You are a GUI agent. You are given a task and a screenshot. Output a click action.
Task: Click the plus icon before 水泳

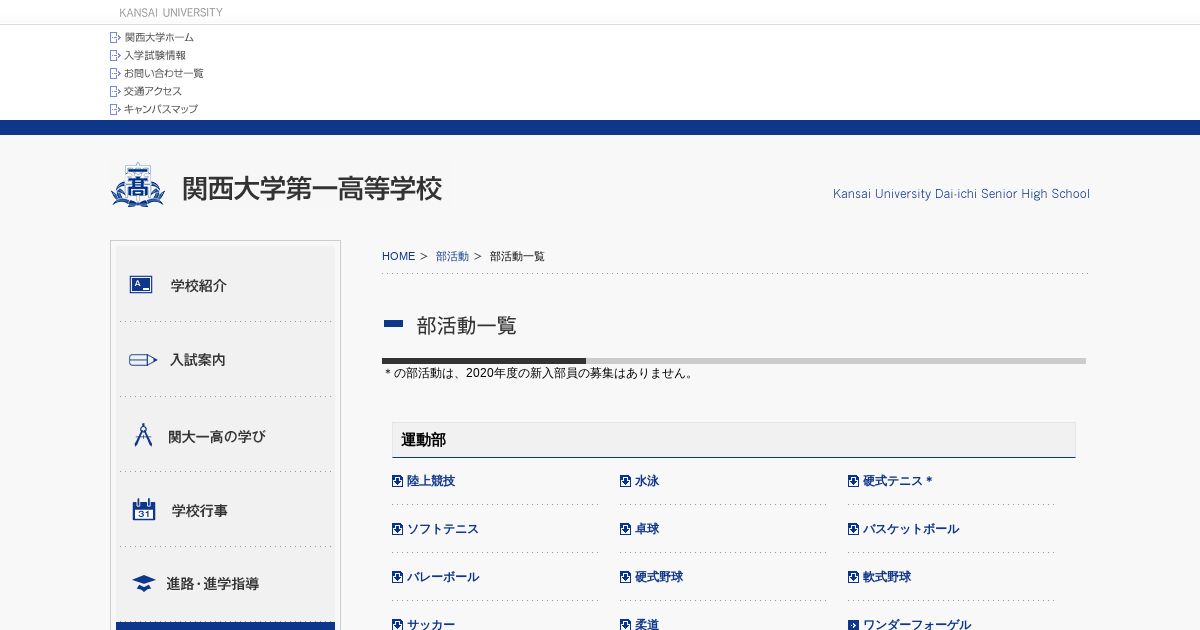pos(625,481)
